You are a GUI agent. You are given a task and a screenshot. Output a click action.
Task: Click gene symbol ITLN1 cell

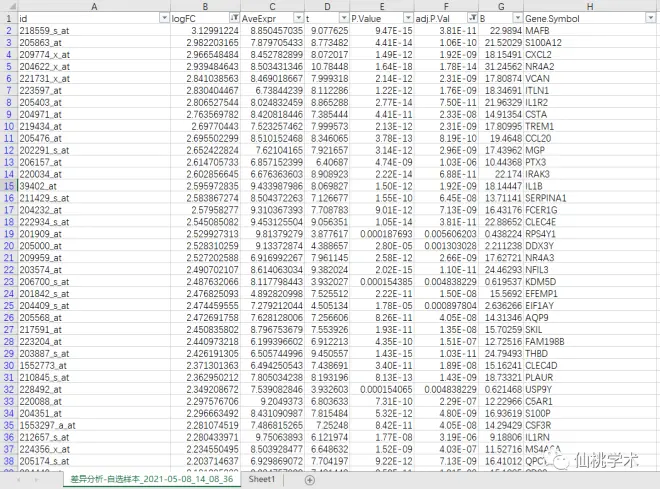(x=590, y=90)
